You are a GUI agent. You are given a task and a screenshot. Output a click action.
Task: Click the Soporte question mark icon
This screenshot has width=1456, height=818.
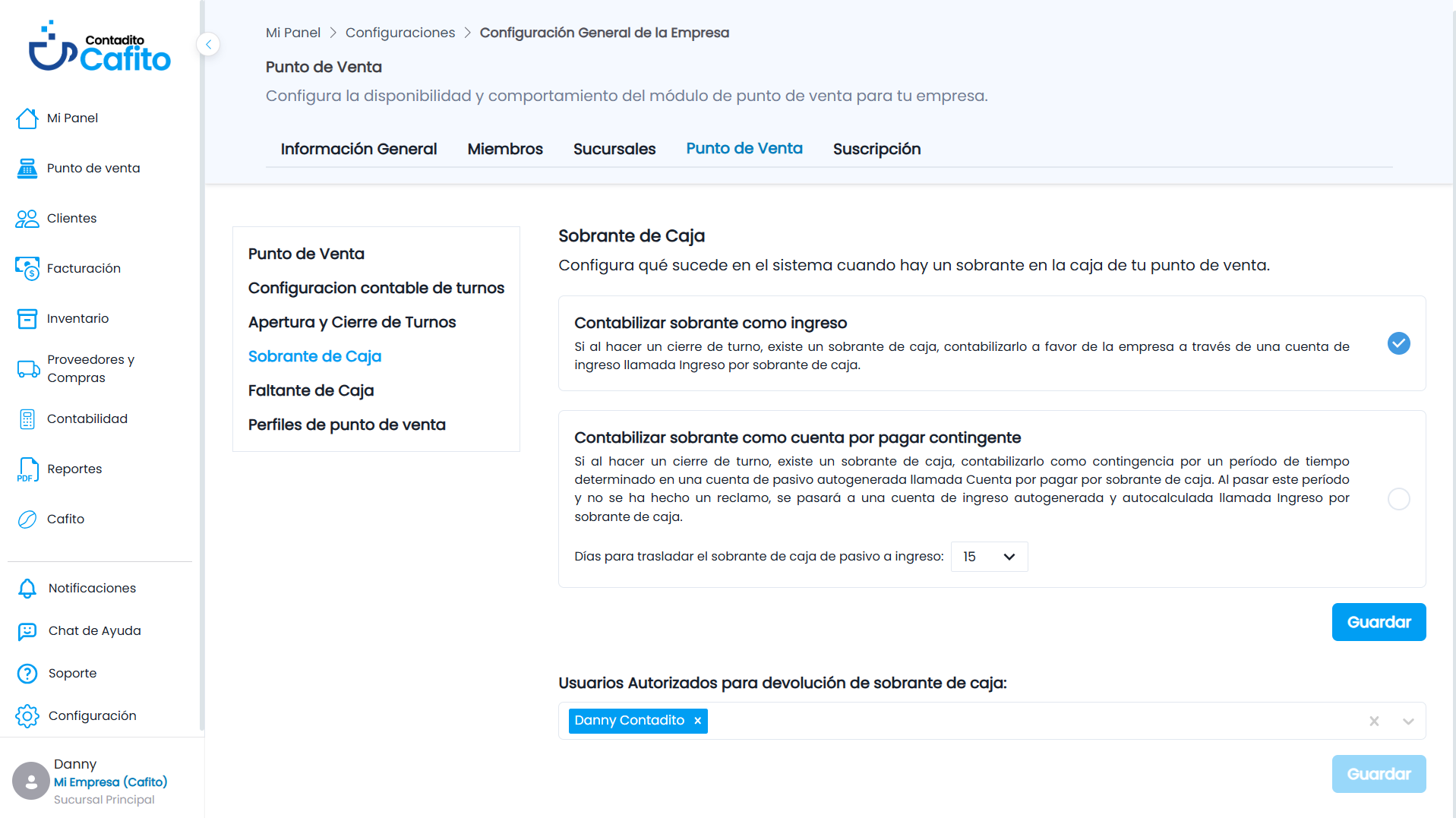point(27,674)
